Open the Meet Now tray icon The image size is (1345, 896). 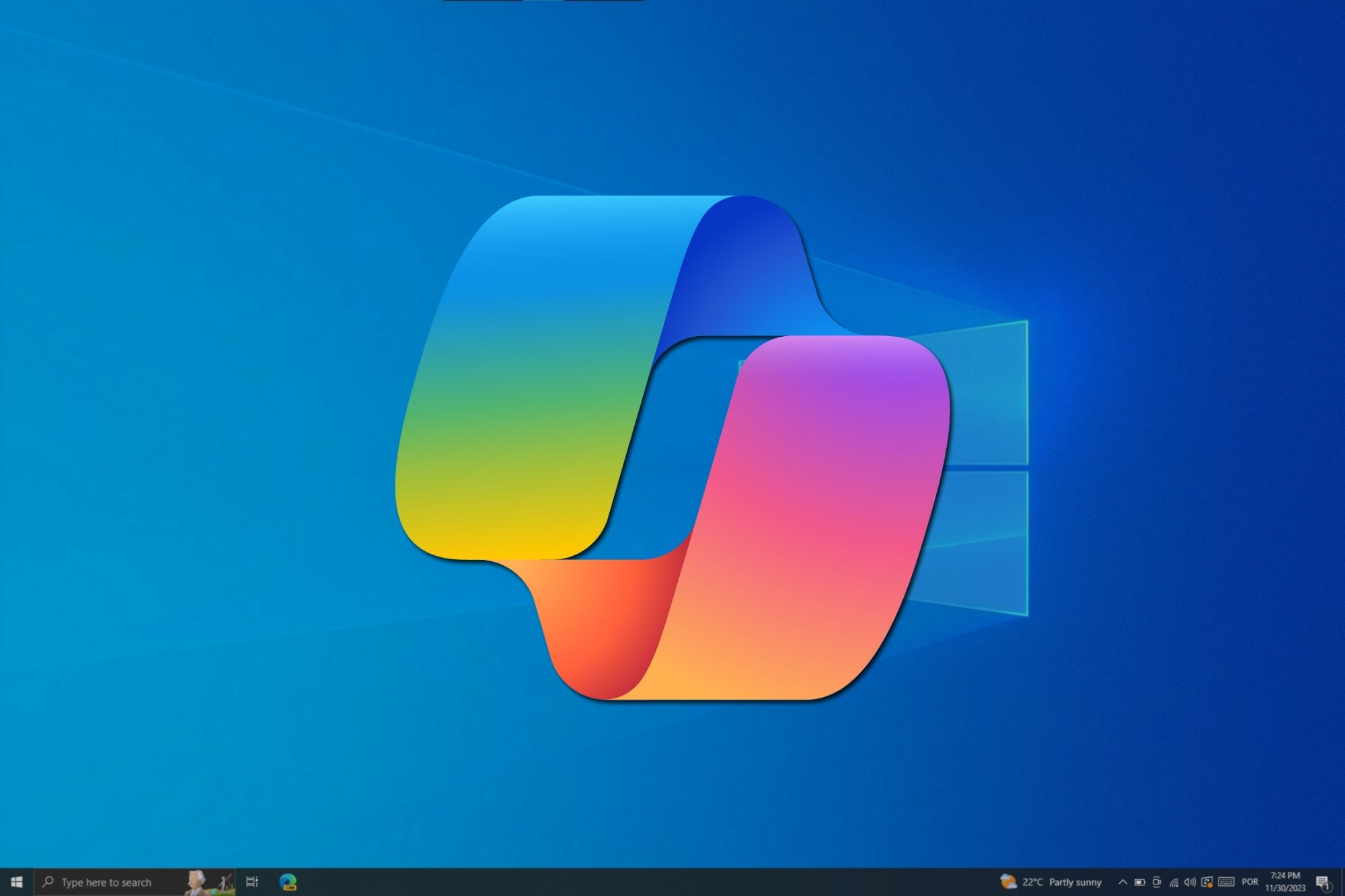pyautogui.click(x=1156, y=882)
